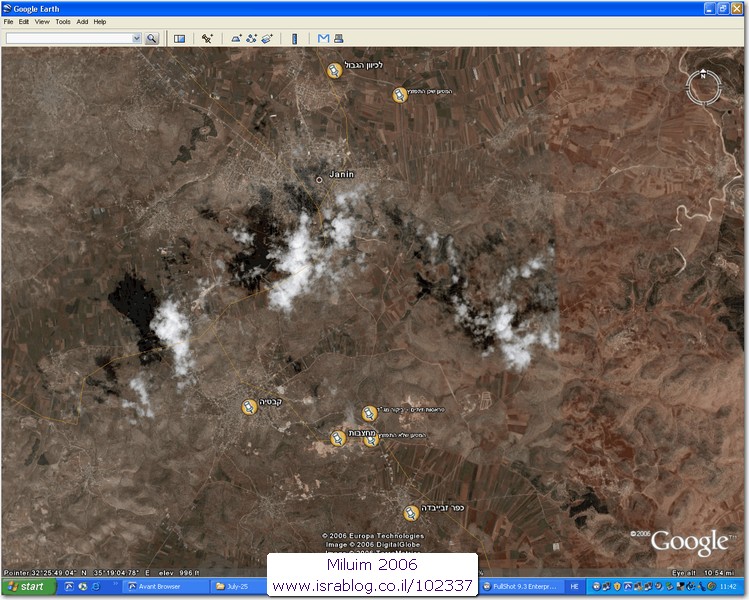The width and height of the screenshot is (749, 600).
Task: Click the Internet Explorer quick launch icon
Action: pyautogui.click(x=96, y=586)
